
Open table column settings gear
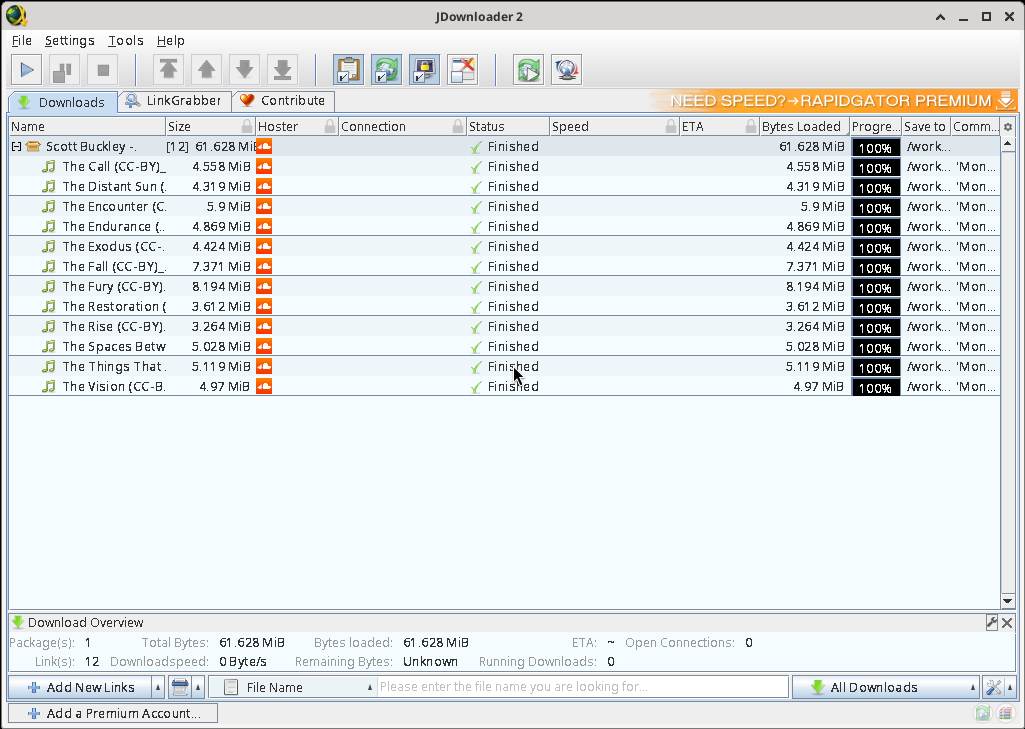1008,127
